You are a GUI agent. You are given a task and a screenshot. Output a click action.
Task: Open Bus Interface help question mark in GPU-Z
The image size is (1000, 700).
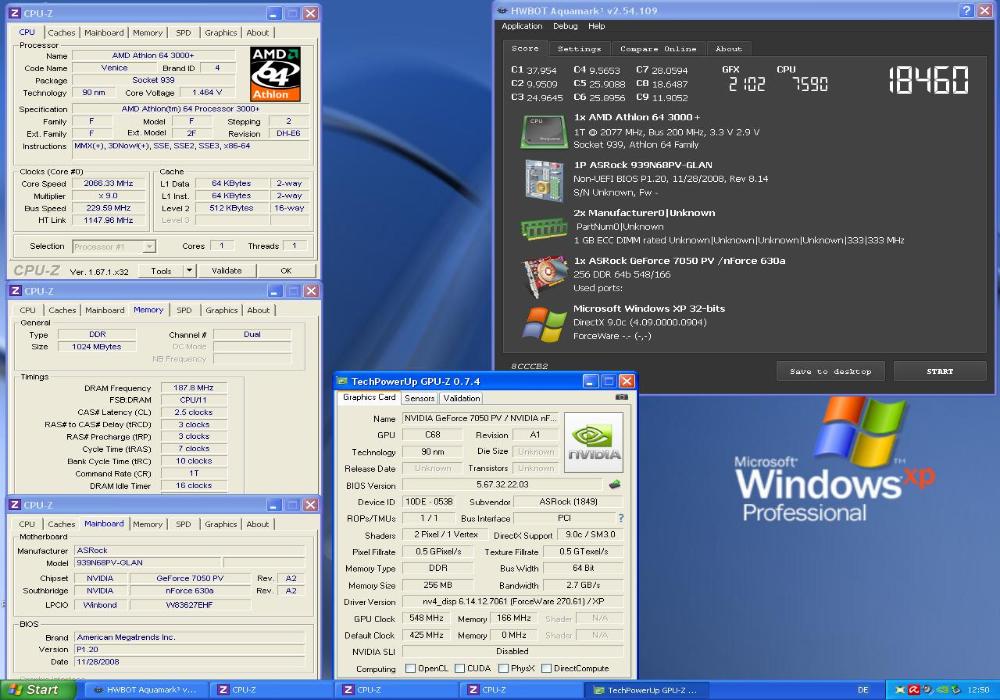click(621, 518)
